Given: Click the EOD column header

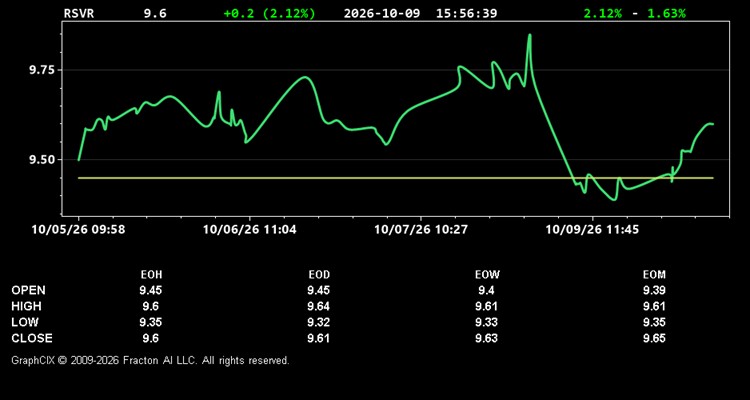Looking at the screenshot, I should point(319,275).
